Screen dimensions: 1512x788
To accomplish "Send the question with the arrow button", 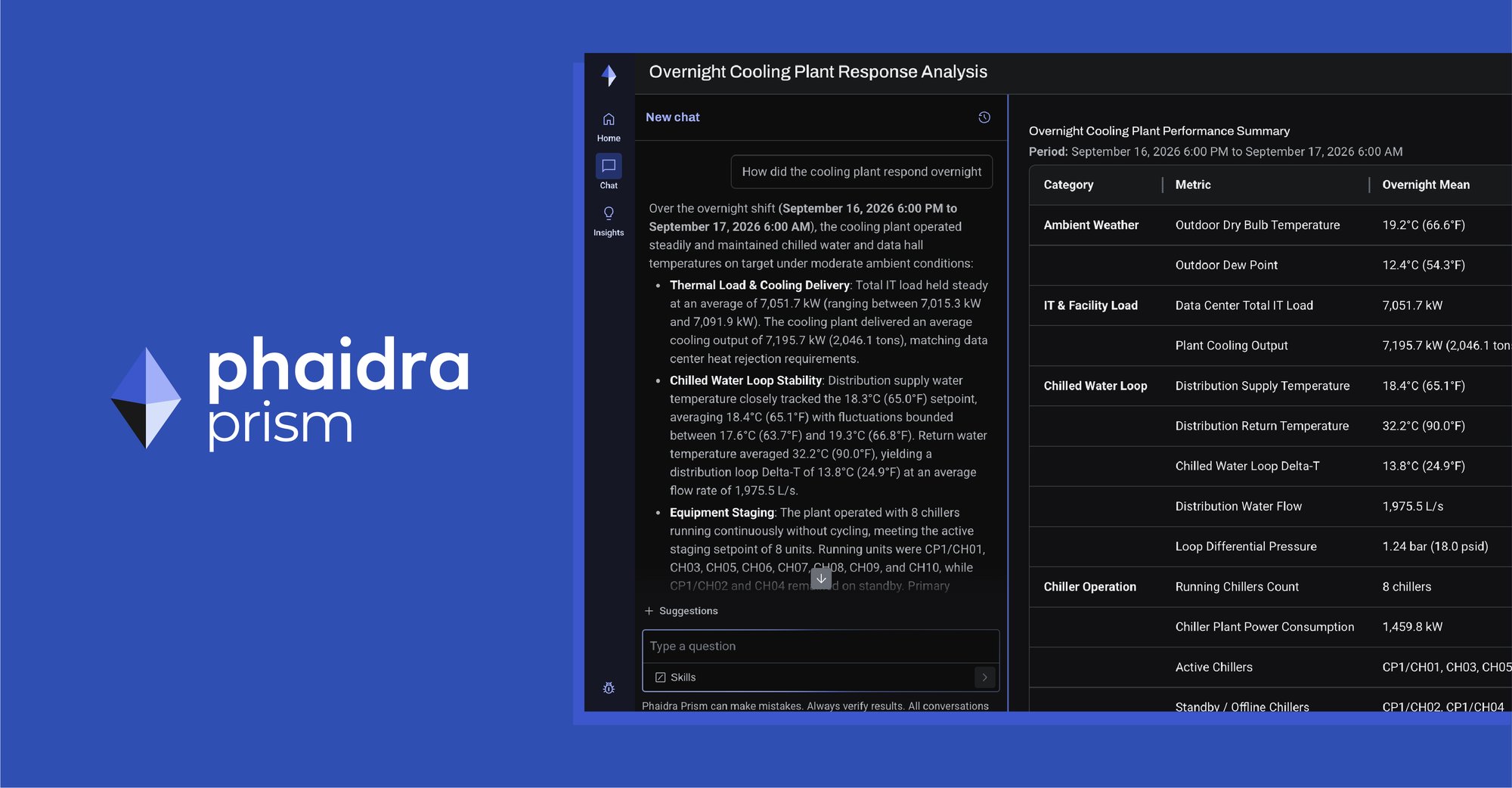I will pos(984,678).
